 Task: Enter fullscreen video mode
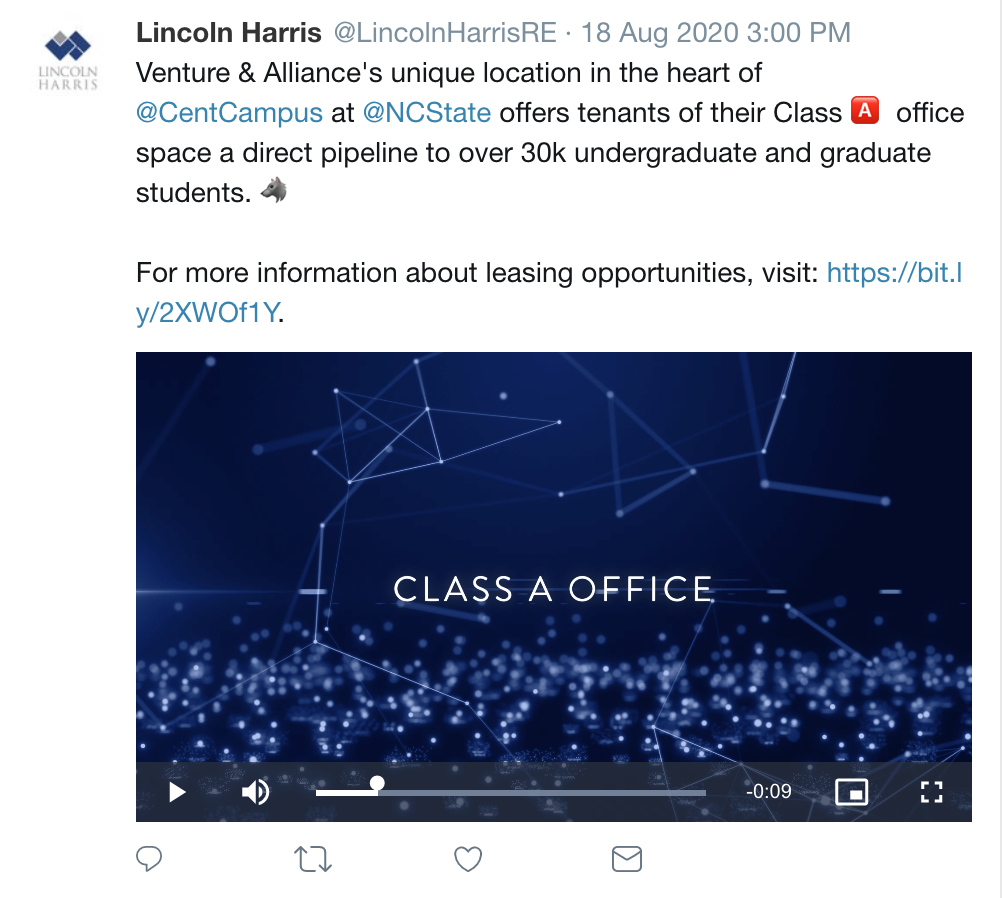click(x=931, y=793)
